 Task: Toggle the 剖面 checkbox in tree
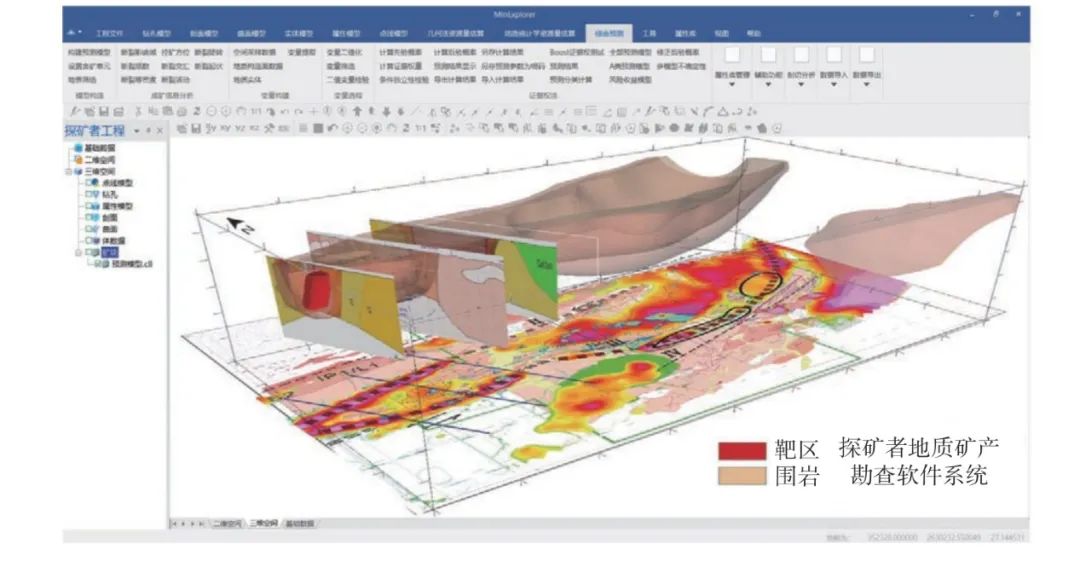coord(90,218)
